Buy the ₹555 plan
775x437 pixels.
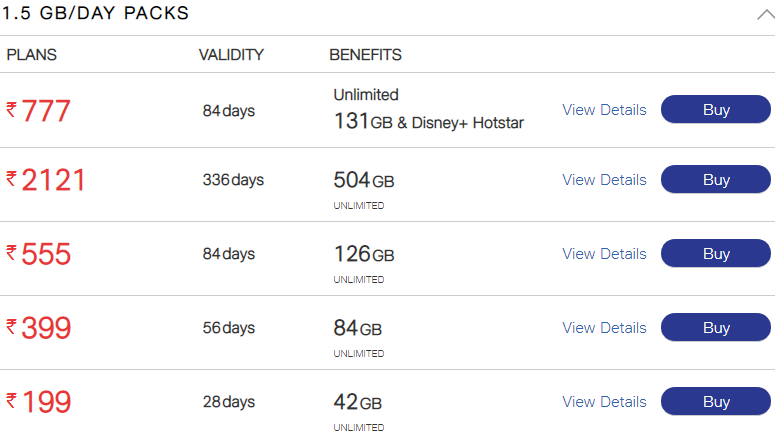pos(716,254)
